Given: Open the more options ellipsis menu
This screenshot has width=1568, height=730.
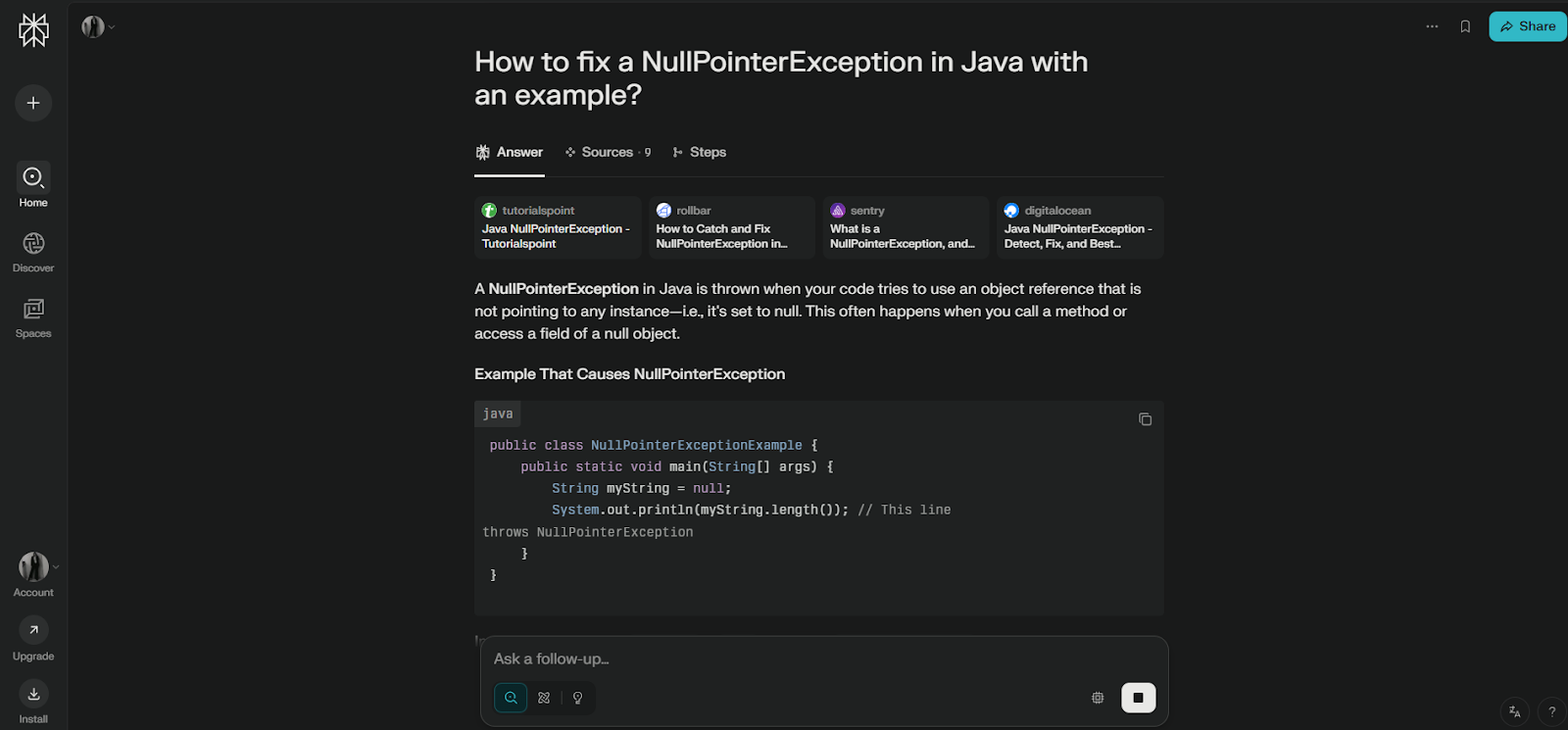Looking at the screenshot, I should [x=1432, y=26].
